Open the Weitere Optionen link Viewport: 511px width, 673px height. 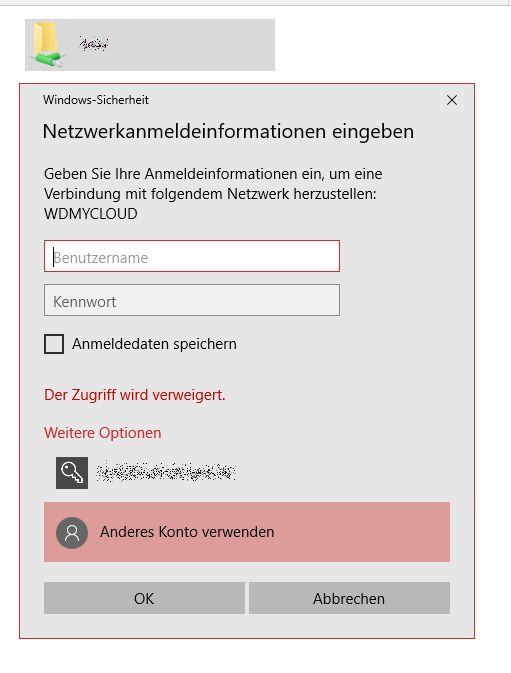(103, 433)
